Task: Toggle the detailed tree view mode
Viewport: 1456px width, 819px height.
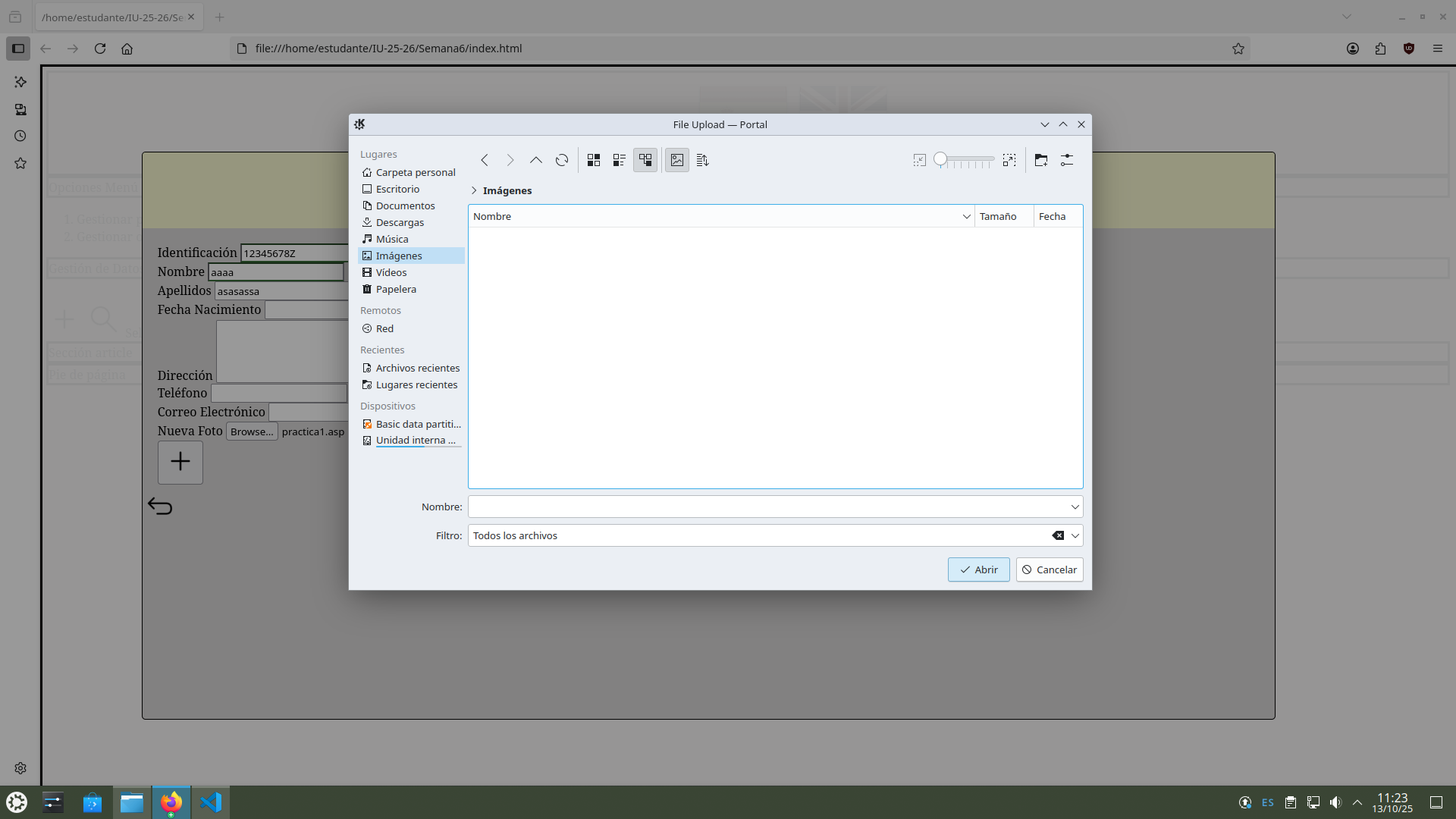Action: click(645, 160)
